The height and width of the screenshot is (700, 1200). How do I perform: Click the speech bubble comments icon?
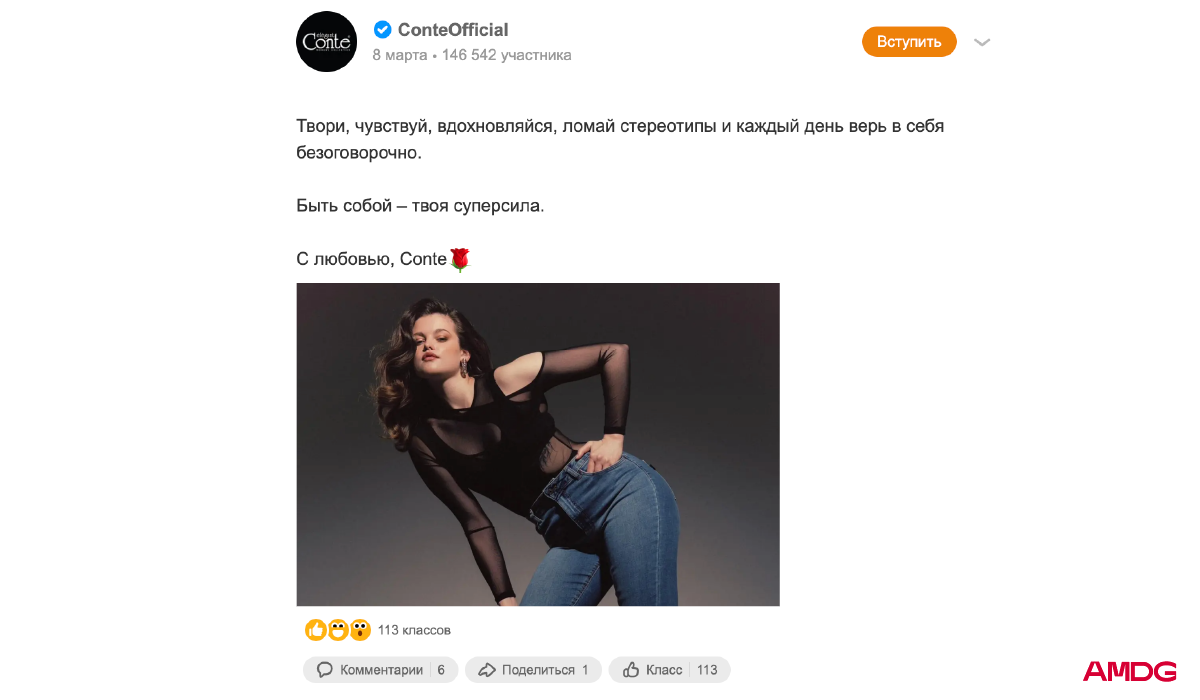324,670
